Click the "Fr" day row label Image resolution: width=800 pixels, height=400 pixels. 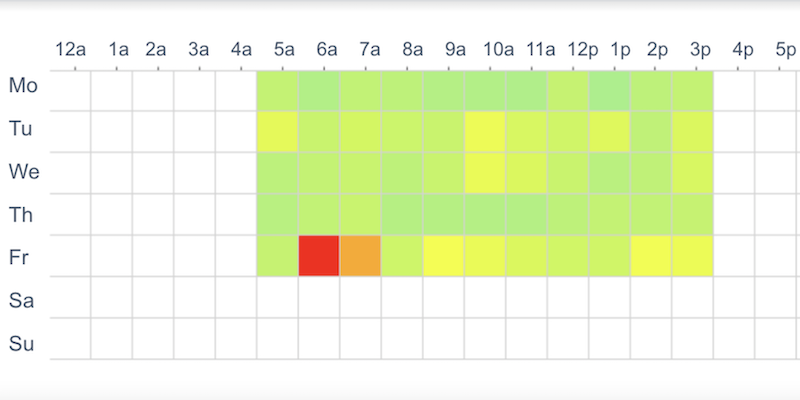pos(21,257)
